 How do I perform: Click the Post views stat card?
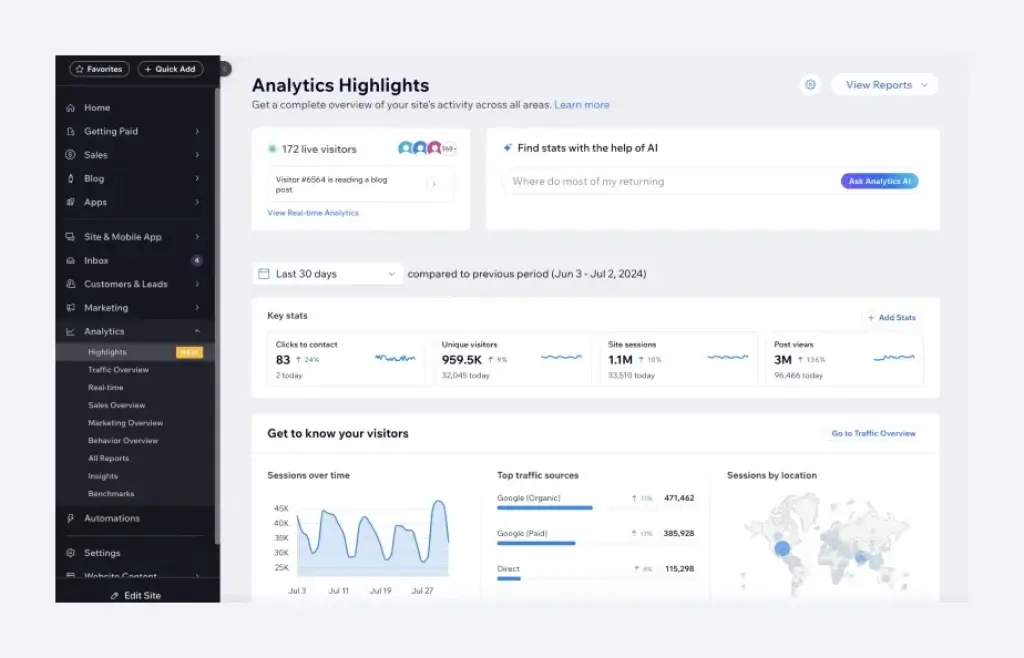844,359
